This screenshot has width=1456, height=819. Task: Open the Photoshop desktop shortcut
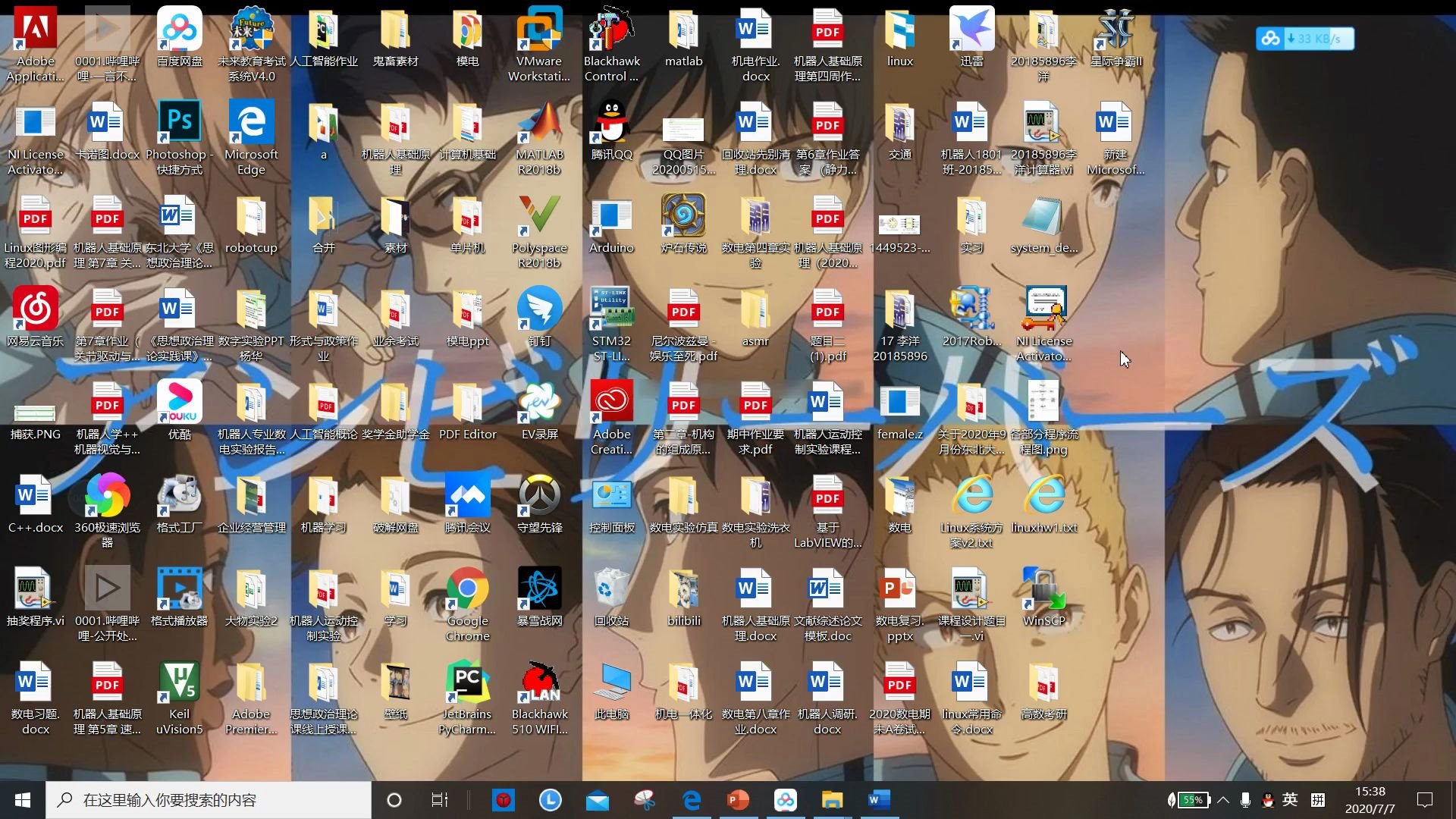(179, 123)
